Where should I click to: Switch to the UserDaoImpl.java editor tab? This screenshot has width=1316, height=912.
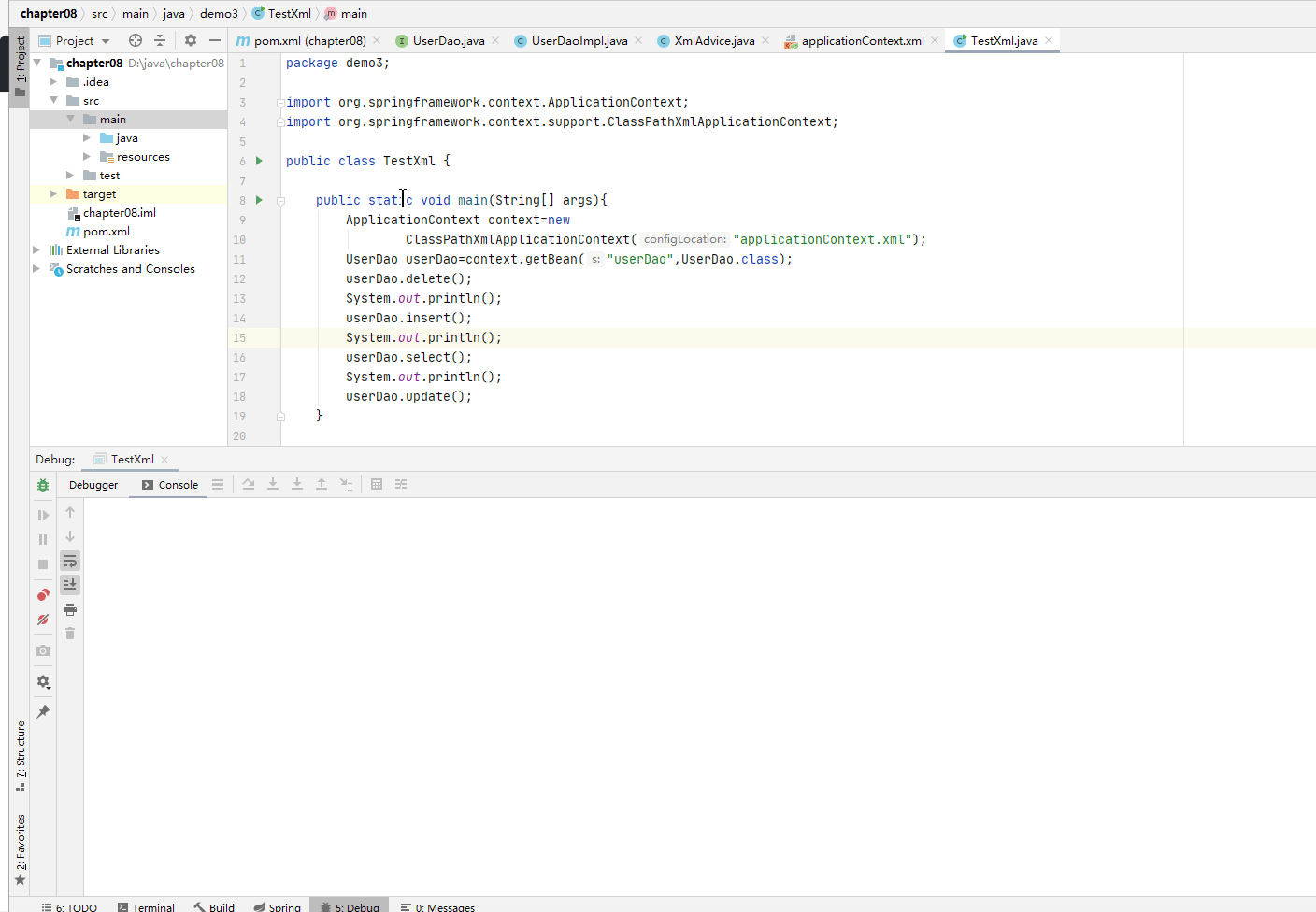click(x=579, y=40)
